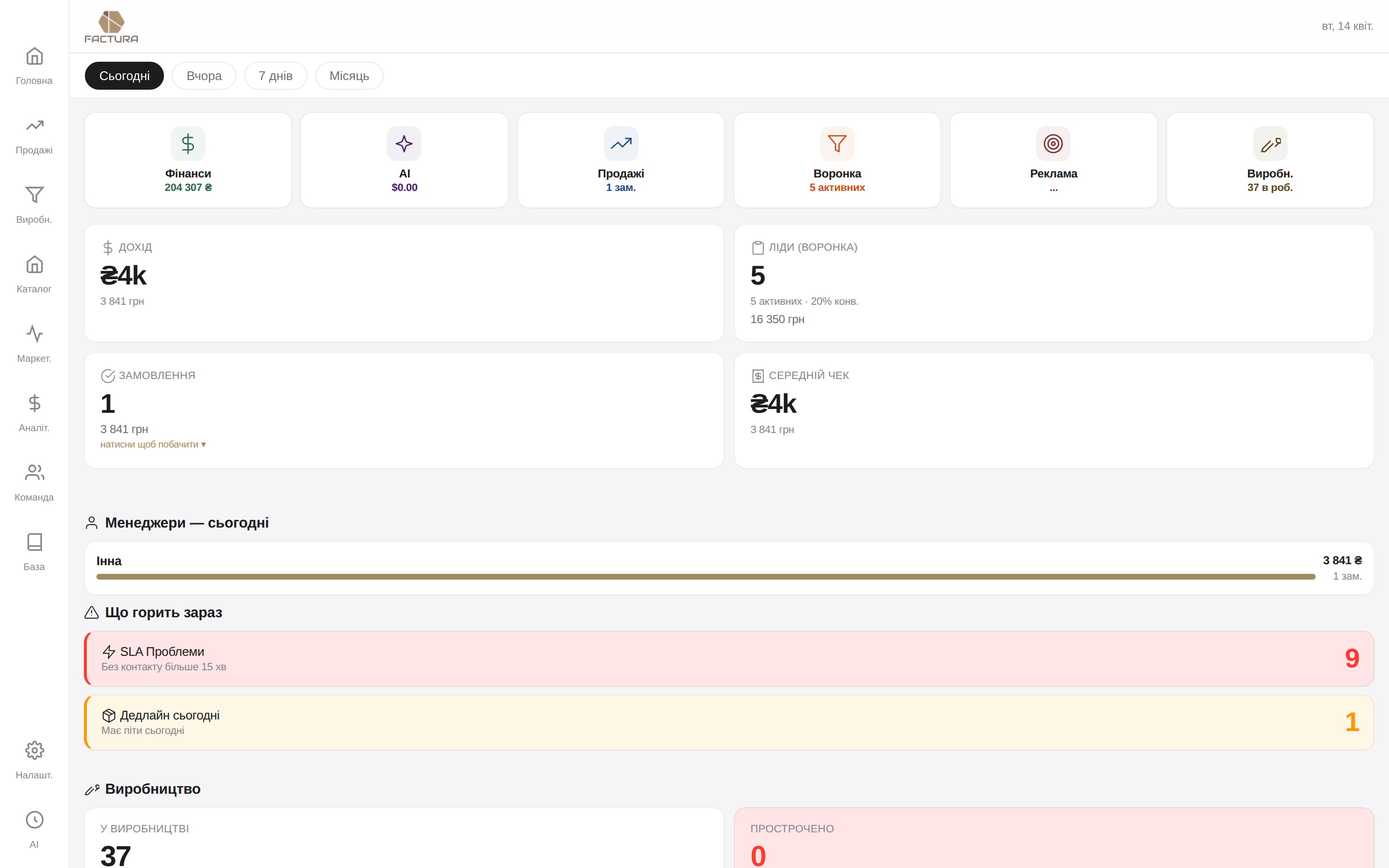Switch the period to 7 днів
Viewport: 1389px width, 868px height.
point(275,76)
